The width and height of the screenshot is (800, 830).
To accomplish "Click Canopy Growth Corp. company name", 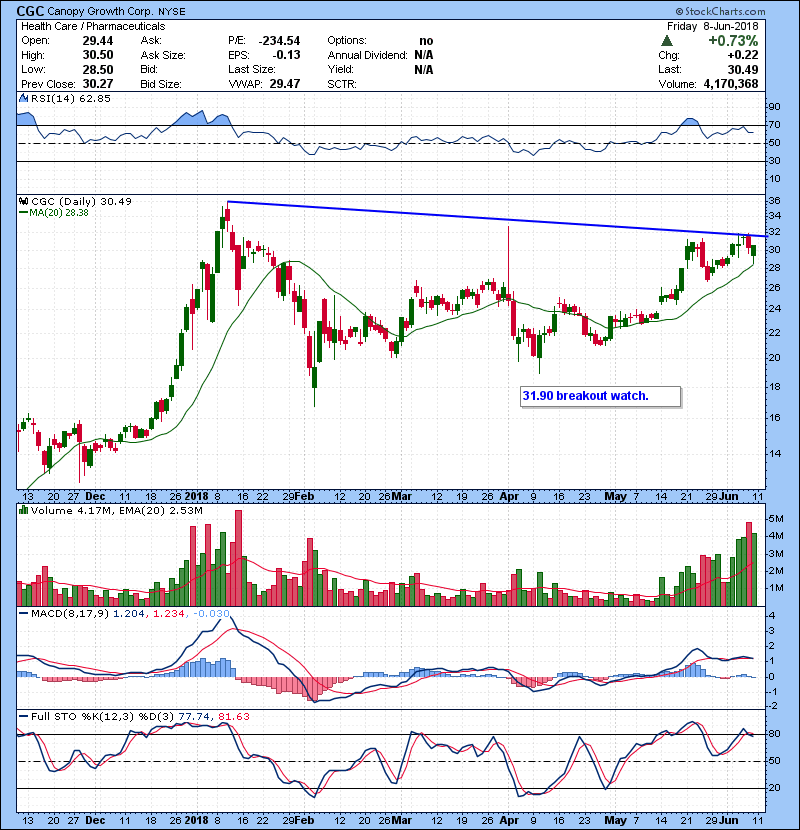I will click(101, 11).
